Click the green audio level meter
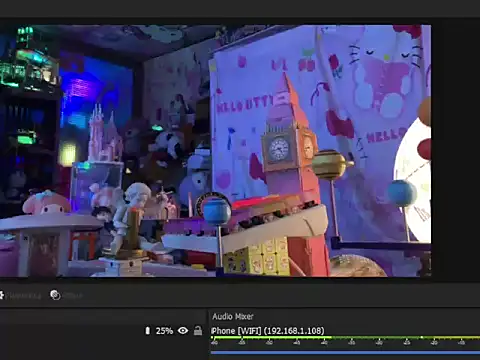Screen dimensions: 480x360 pos(345,338)
